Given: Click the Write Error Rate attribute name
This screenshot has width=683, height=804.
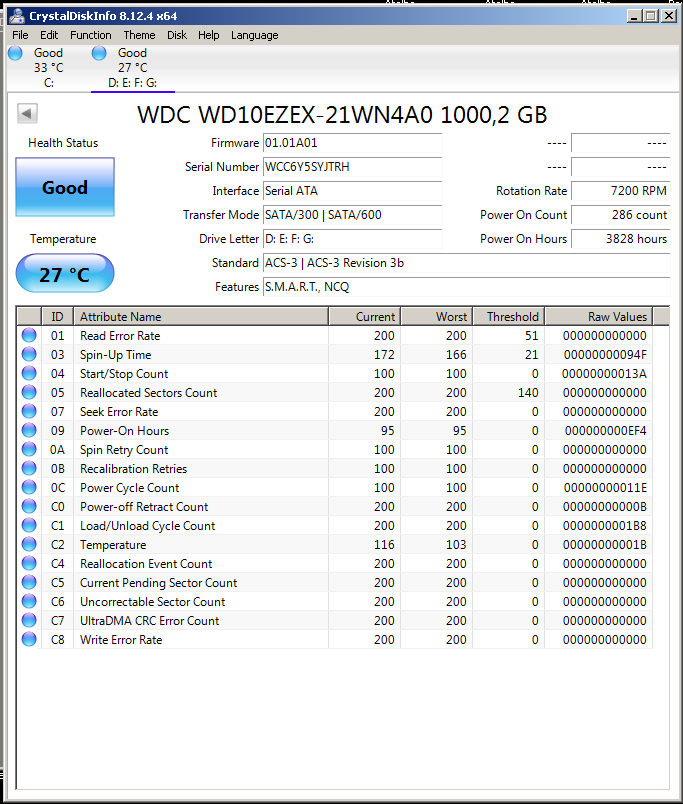Looking at the screenshot, I should (x=121, y=640).
